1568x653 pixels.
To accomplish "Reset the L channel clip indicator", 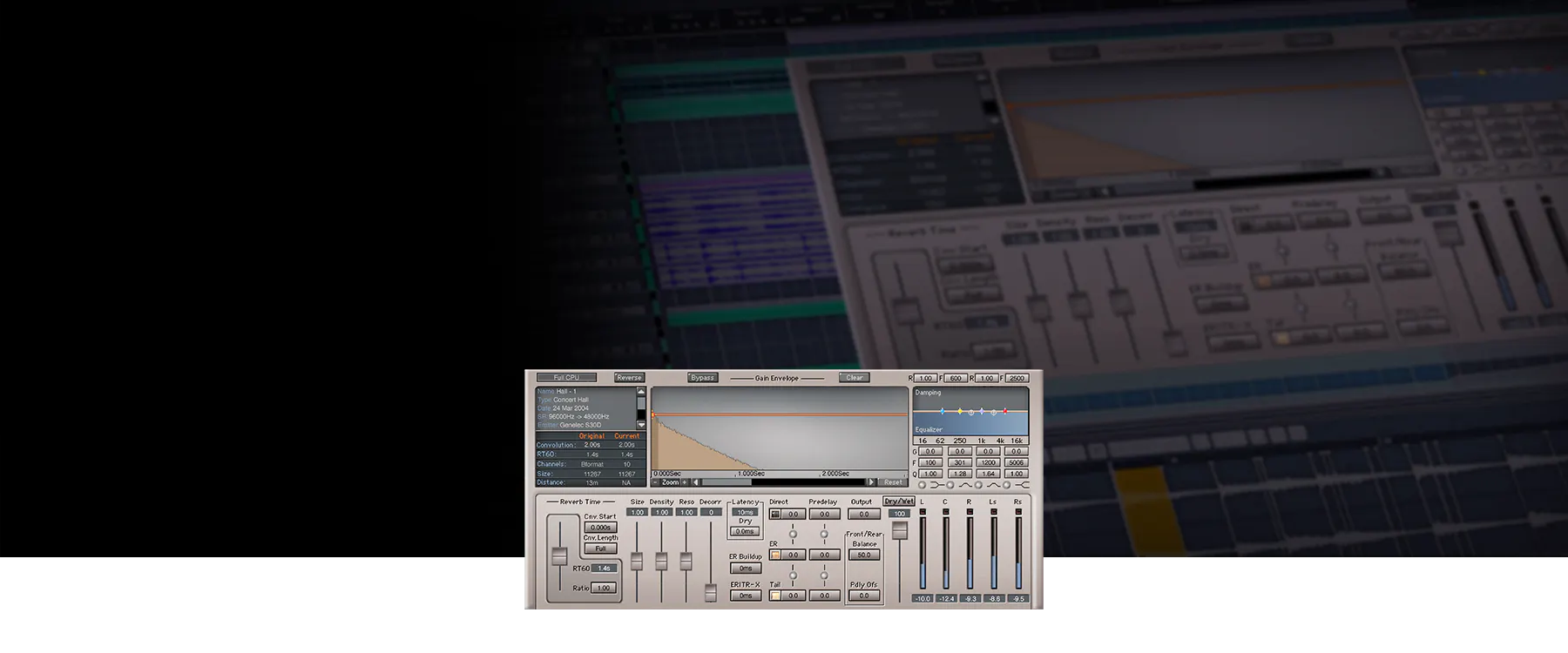I will (923, 512).
